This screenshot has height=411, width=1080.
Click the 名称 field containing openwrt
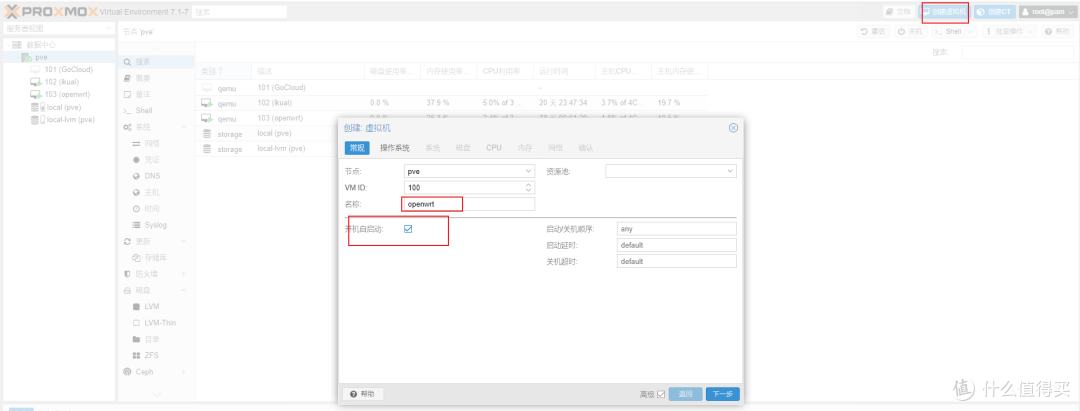468,203
